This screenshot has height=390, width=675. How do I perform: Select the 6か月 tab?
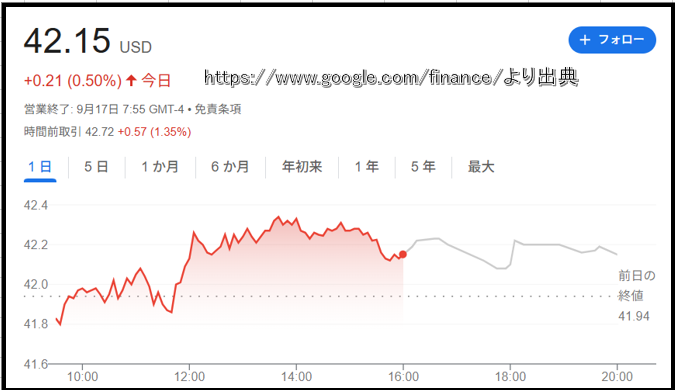(230, 167)
